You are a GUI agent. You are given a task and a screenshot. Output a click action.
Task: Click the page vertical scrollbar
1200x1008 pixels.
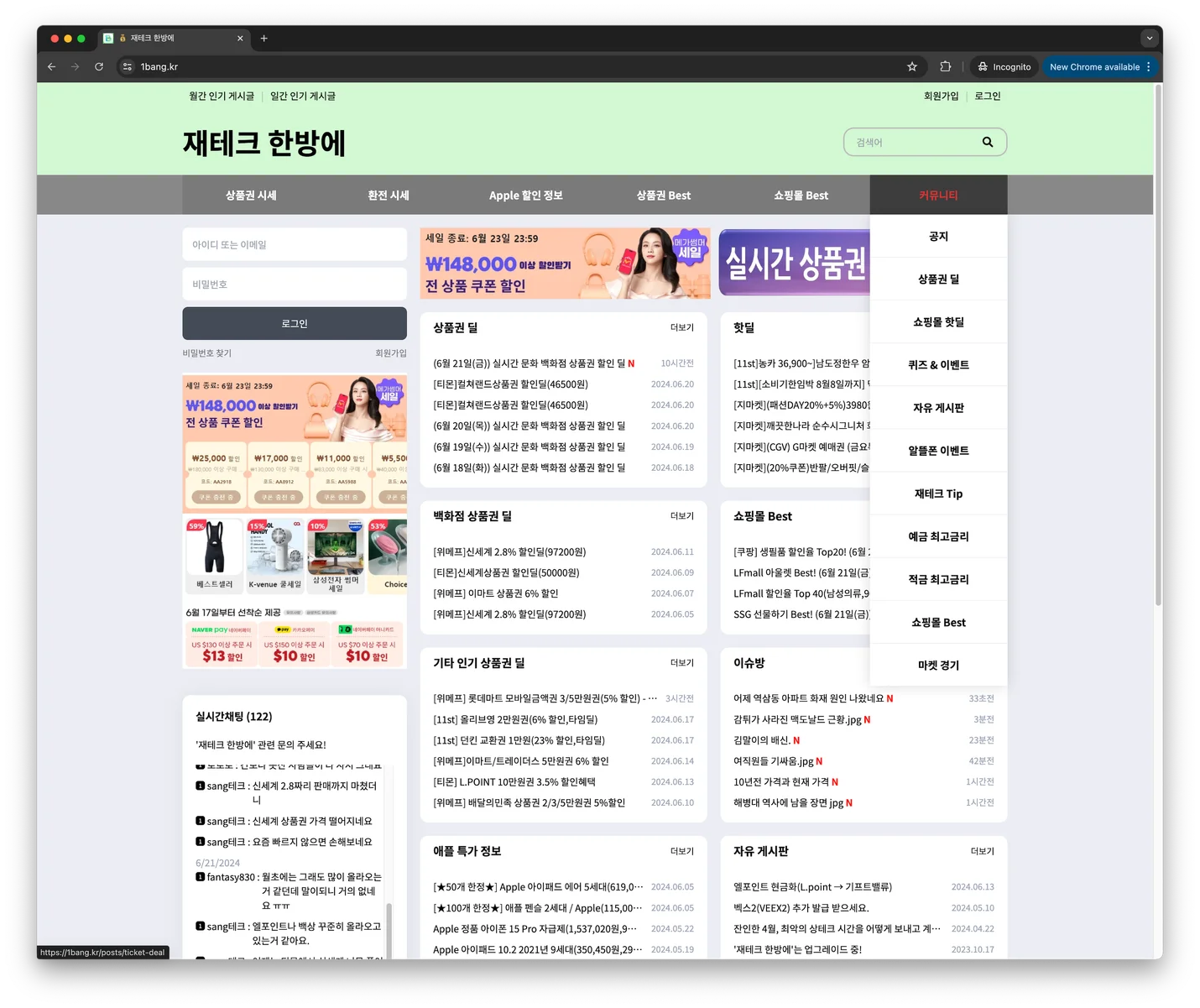pos(1158,344)
